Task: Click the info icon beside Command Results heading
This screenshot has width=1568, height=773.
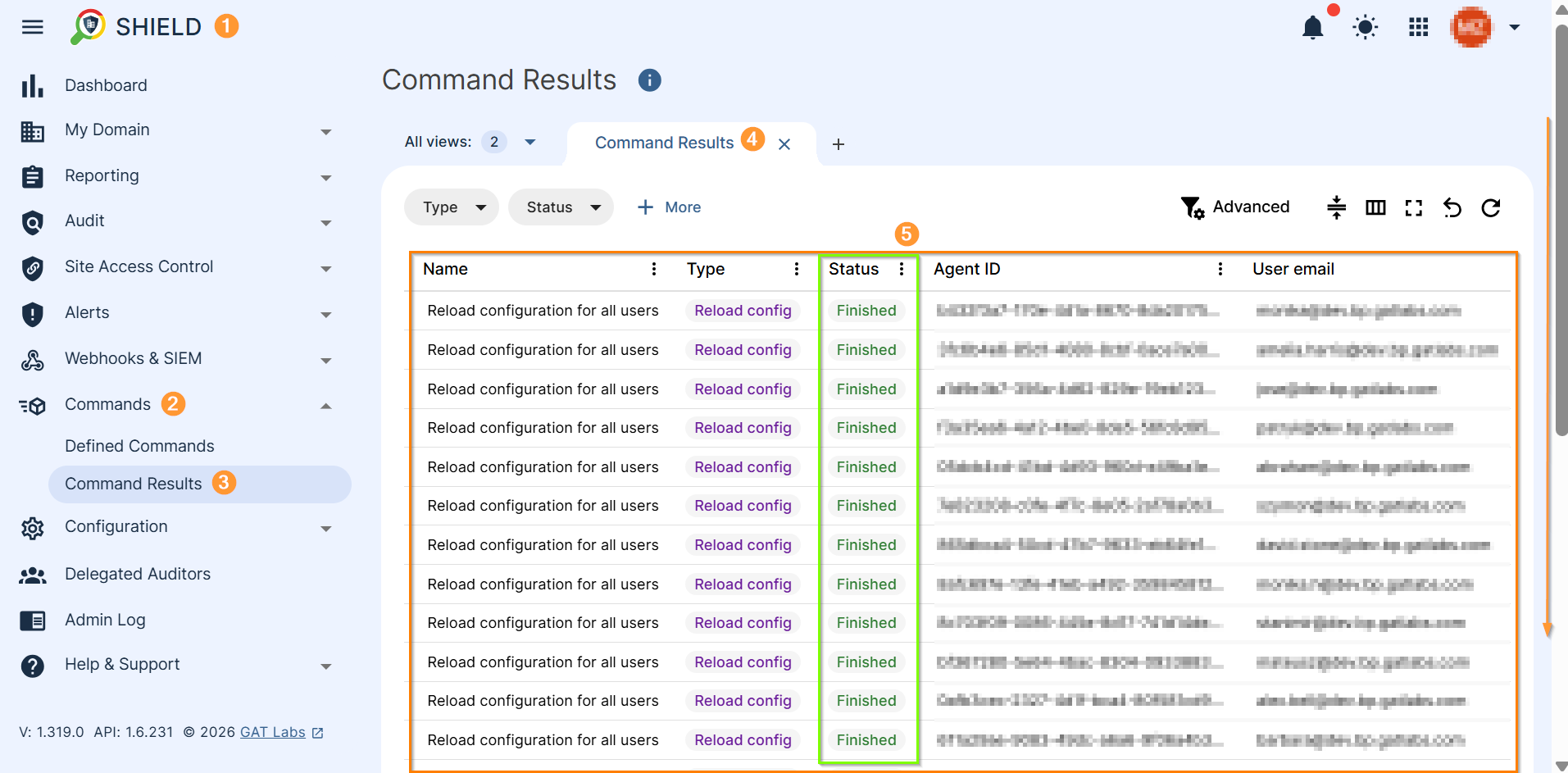Action: [x=648, y=80]
